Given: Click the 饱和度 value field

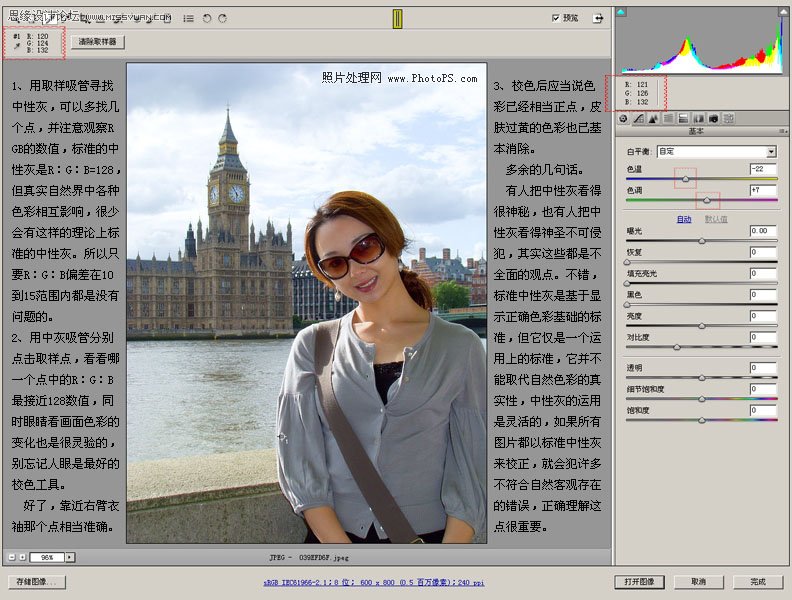Looking at the screenshot, I should click(763, 410).
